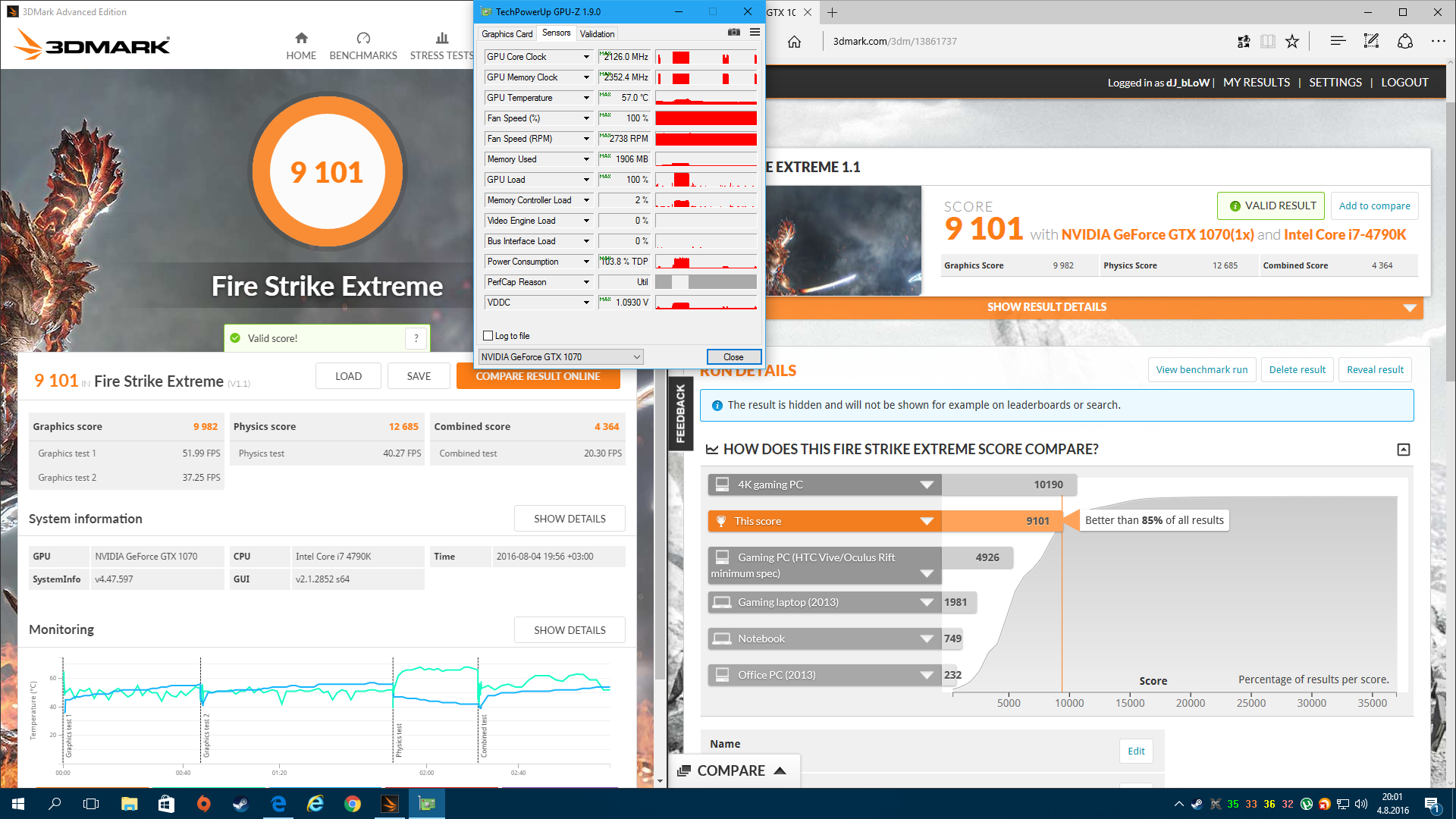Enable the Log to file checkbox

[x=488, y=336]
